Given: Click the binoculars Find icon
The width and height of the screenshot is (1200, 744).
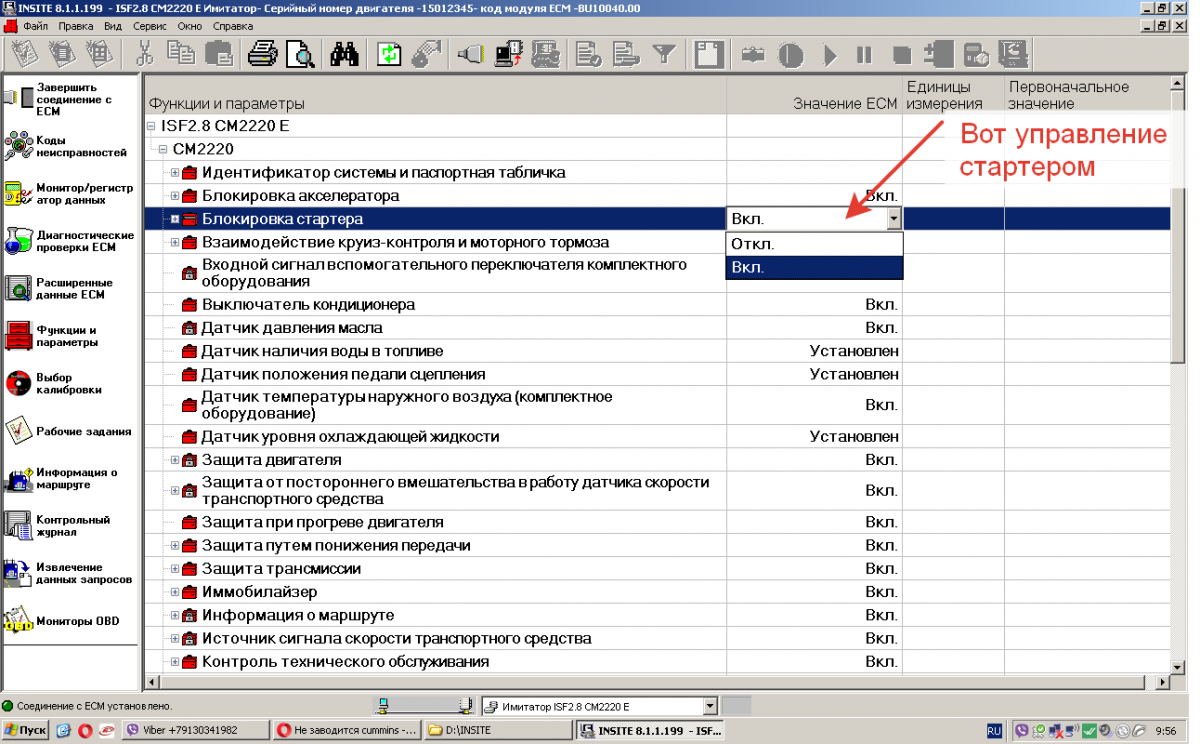Looking at the screenshot, I should pos(344,53).
